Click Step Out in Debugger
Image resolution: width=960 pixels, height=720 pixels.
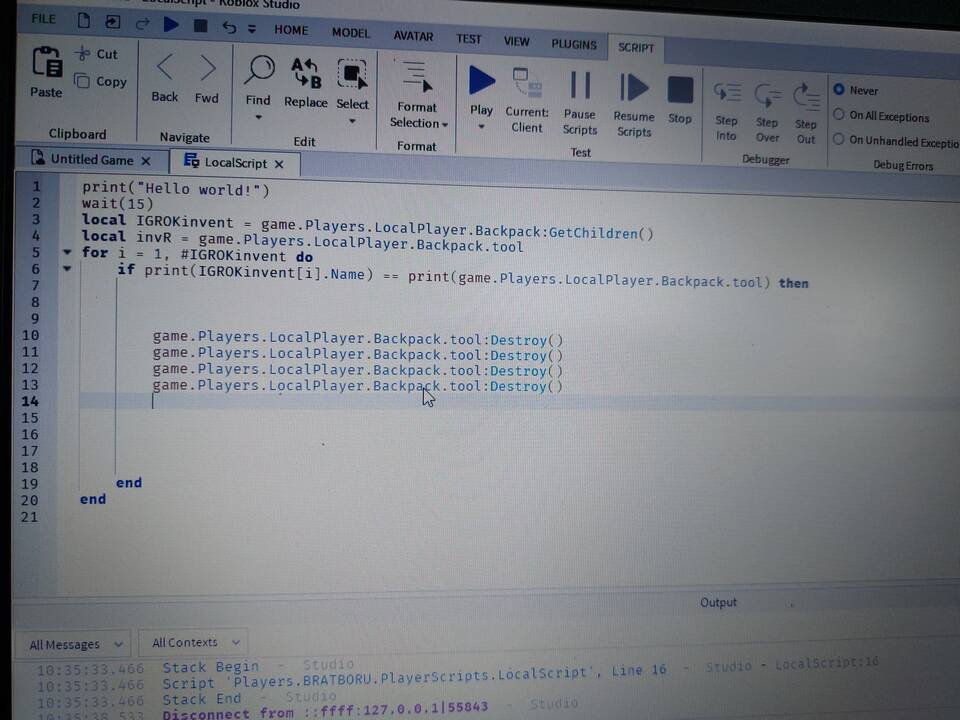tap(806, 97)
